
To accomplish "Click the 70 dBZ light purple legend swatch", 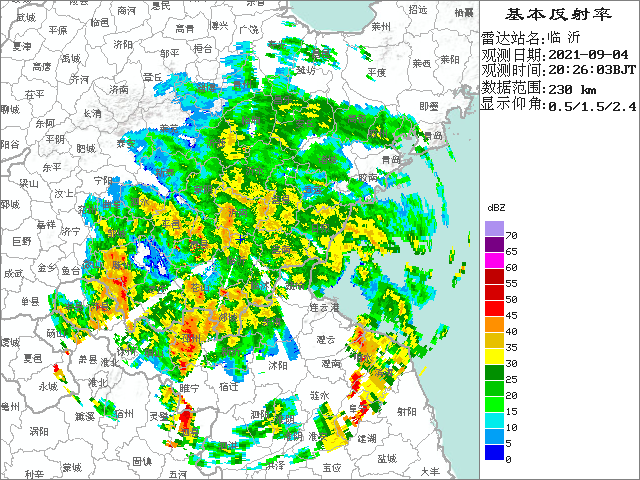I will (x=494, y=229).
